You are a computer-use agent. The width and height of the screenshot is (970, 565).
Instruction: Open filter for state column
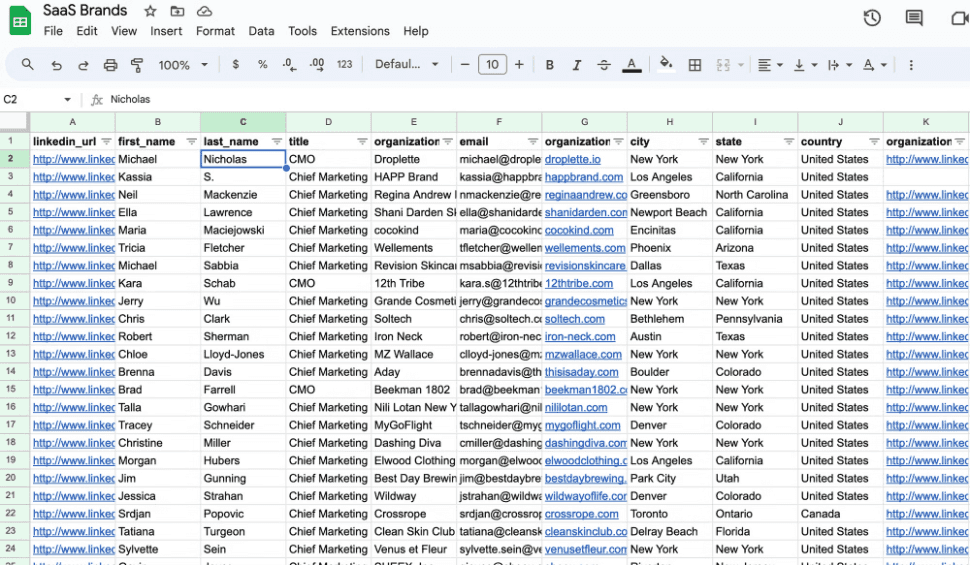[x=789, y=142]
